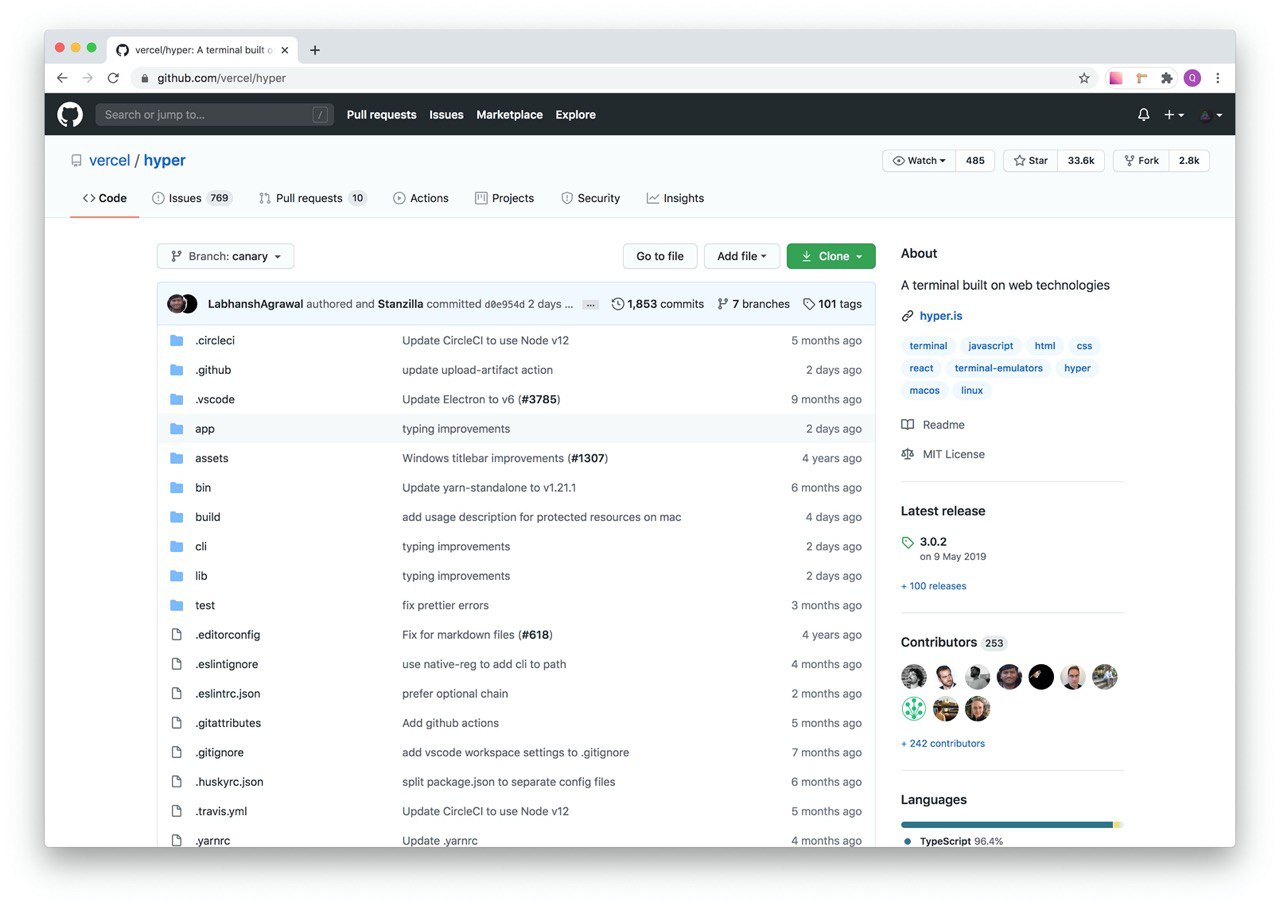Click the first contributor avatar
Screen dimensions: 1280x906
(x=914, y=677)
